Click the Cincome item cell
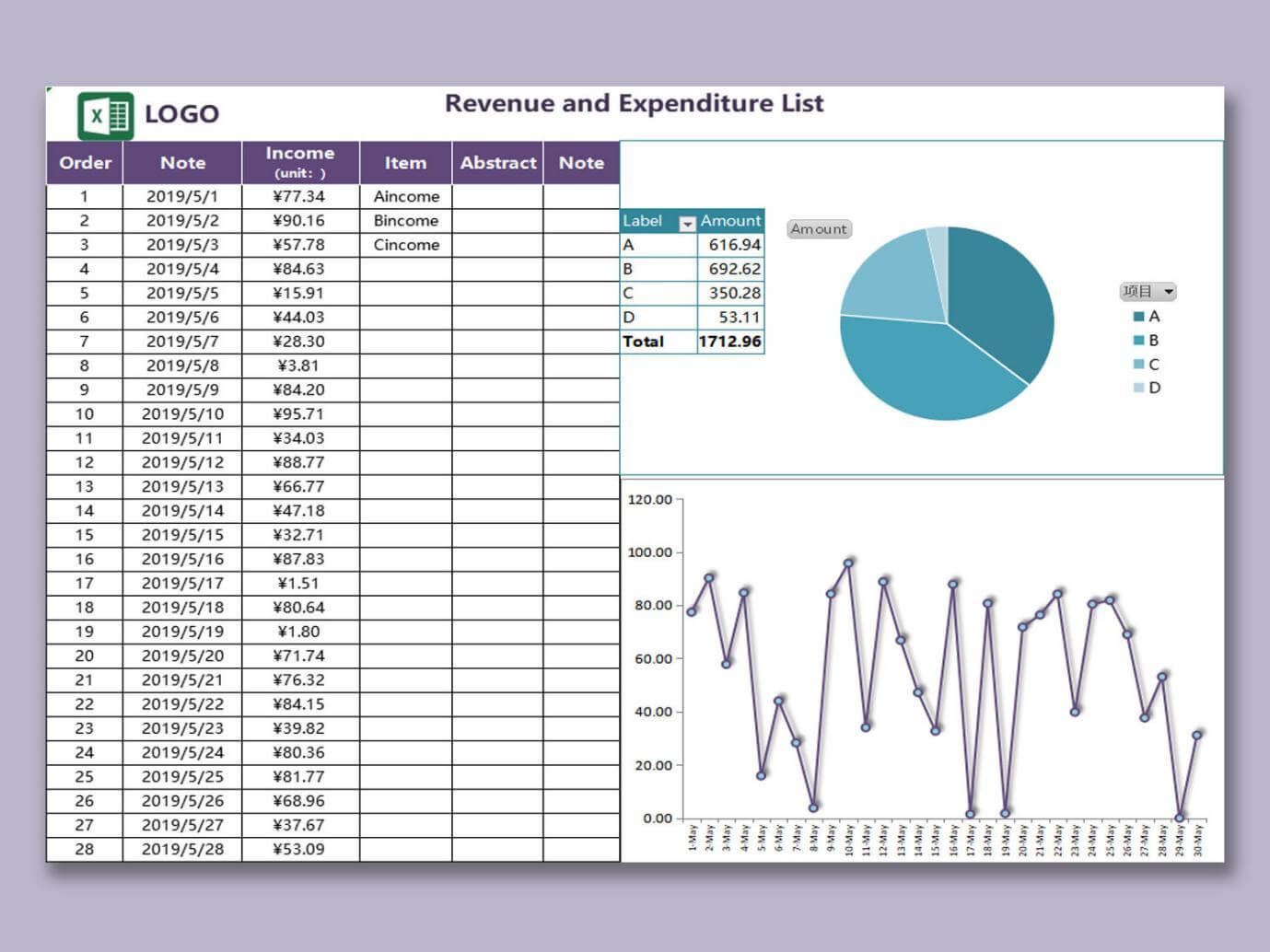 406,245
